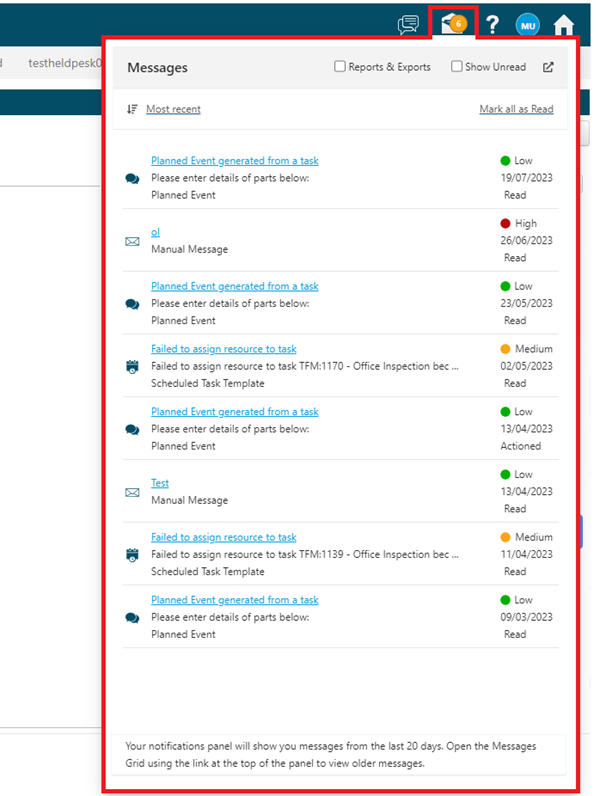
Task: Click chat bubble icon for 19/07/2023 message
Action: point(132,178)
